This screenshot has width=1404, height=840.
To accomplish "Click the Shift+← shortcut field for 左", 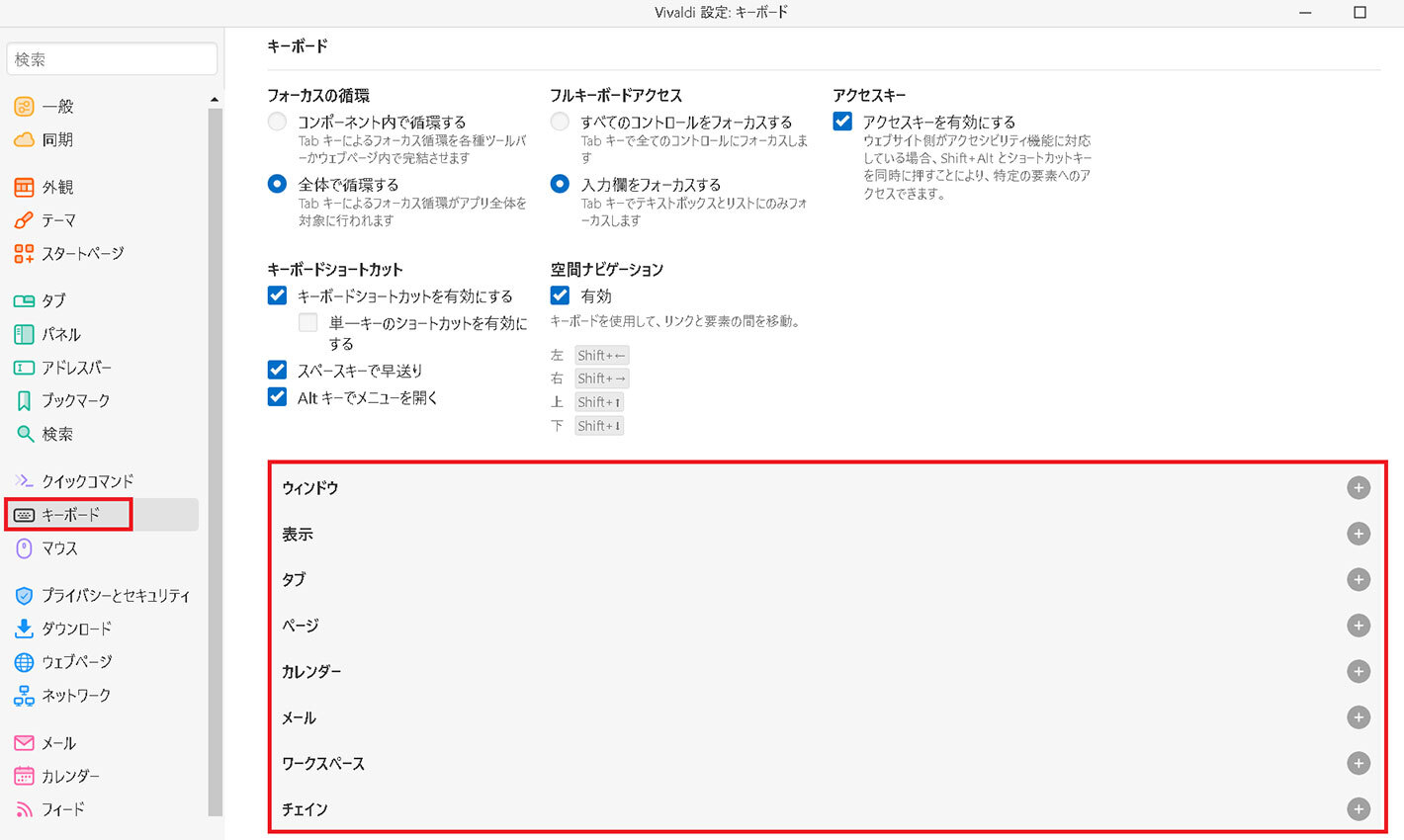I will 601,356.
